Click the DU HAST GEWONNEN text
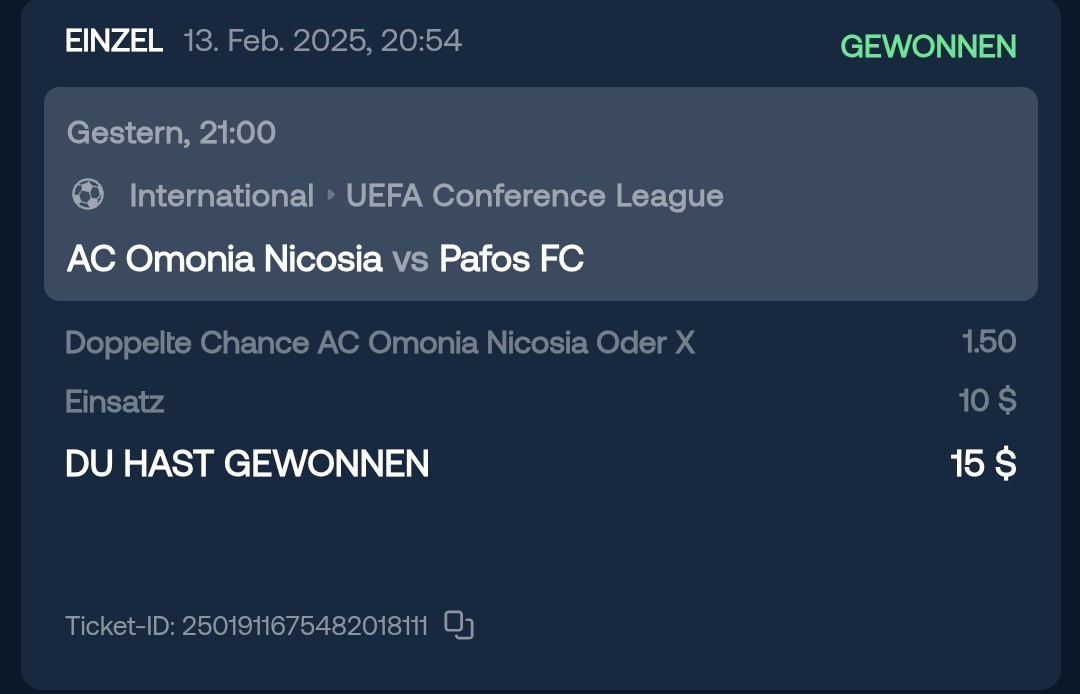Screen dimensions: 1080x694 point(247,463)
